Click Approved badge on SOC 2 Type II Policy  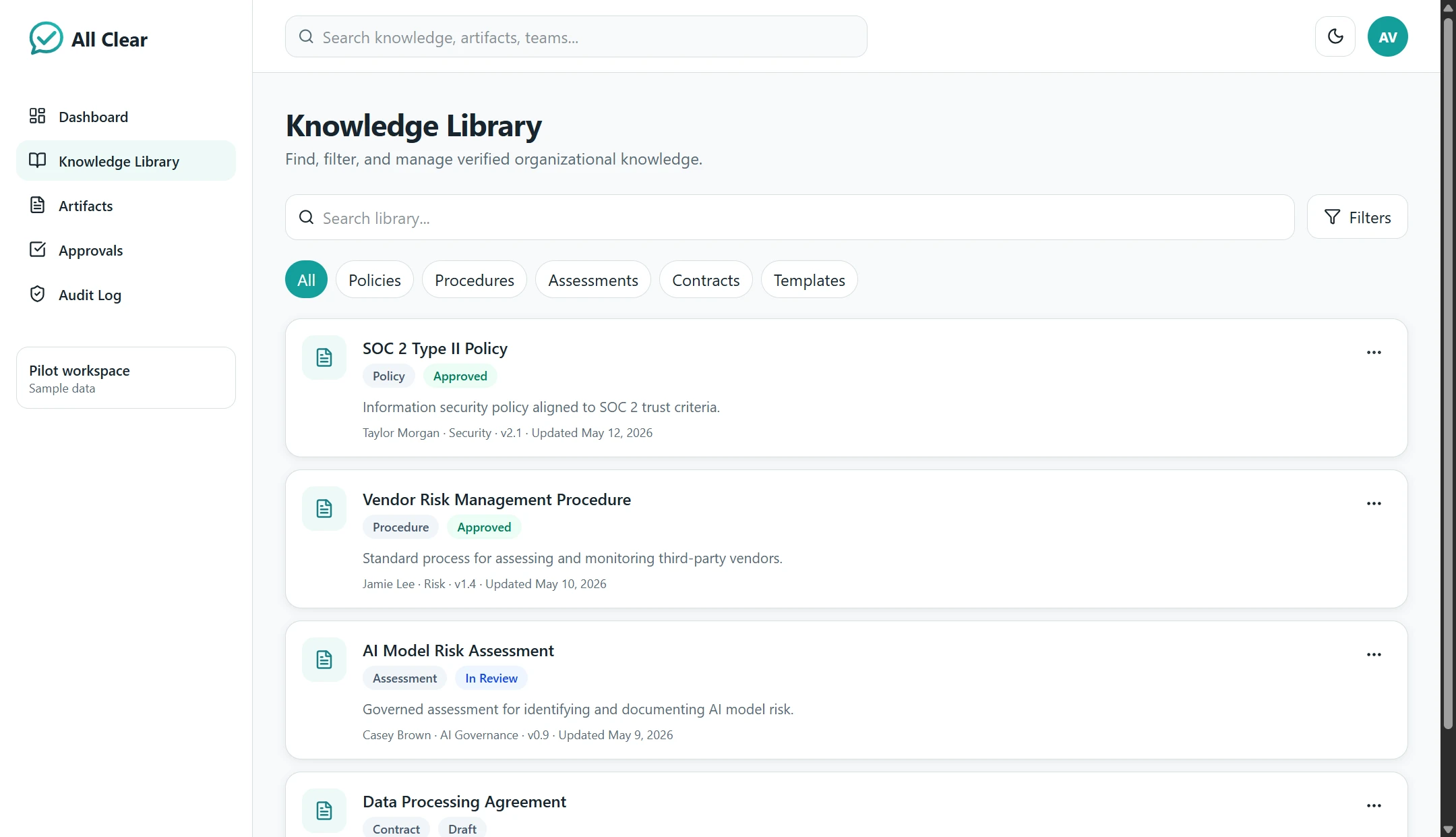pyautogui.click(x=460, y=376)
